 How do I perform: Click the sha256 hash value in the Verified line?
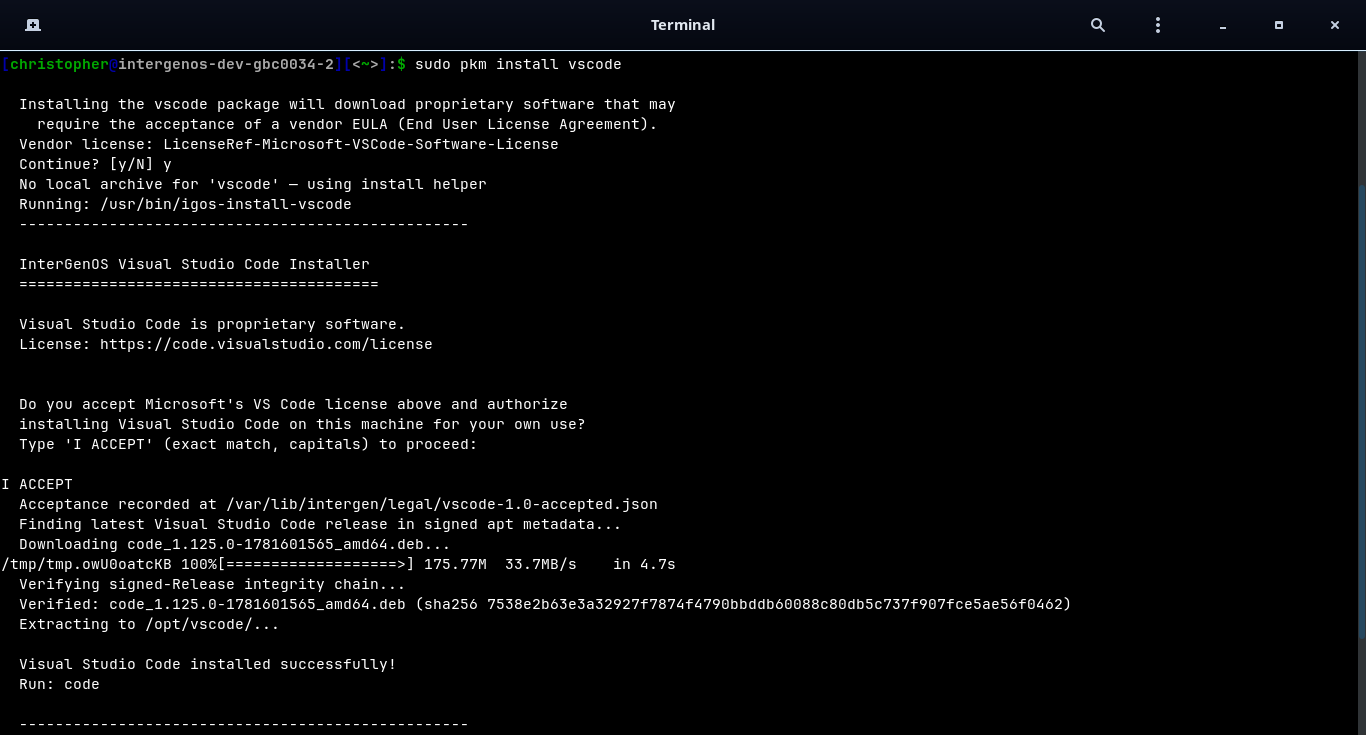point(774,604)
